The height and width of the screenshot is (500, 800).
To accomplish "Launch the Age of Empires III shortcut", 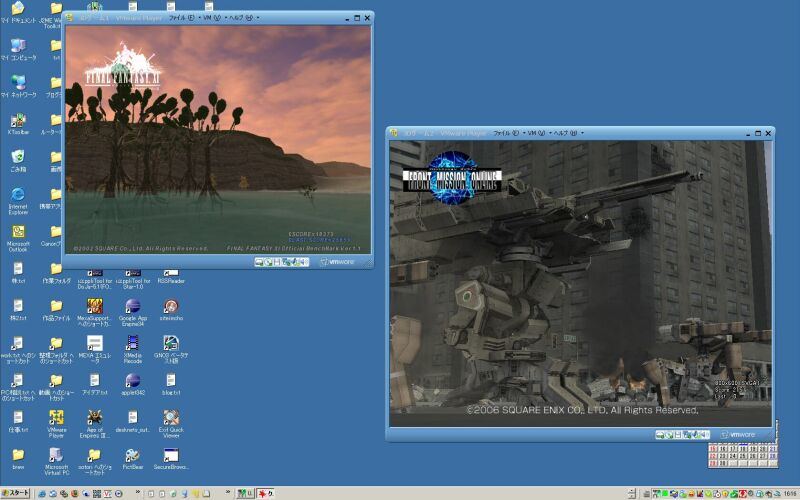I will tap(94, 424).
